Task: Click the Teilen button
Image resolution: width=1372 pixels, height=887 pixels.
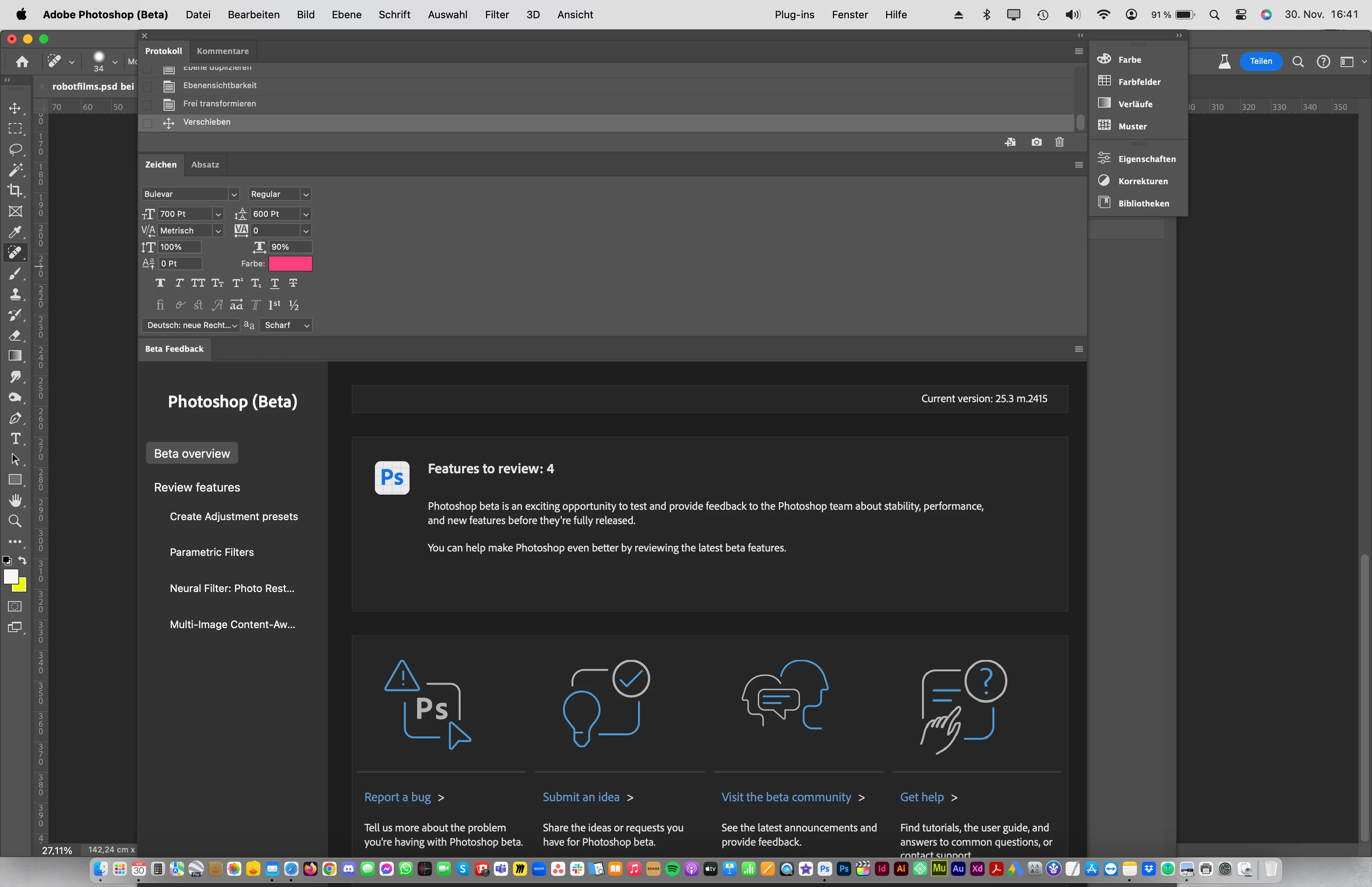Action: 1260,61
